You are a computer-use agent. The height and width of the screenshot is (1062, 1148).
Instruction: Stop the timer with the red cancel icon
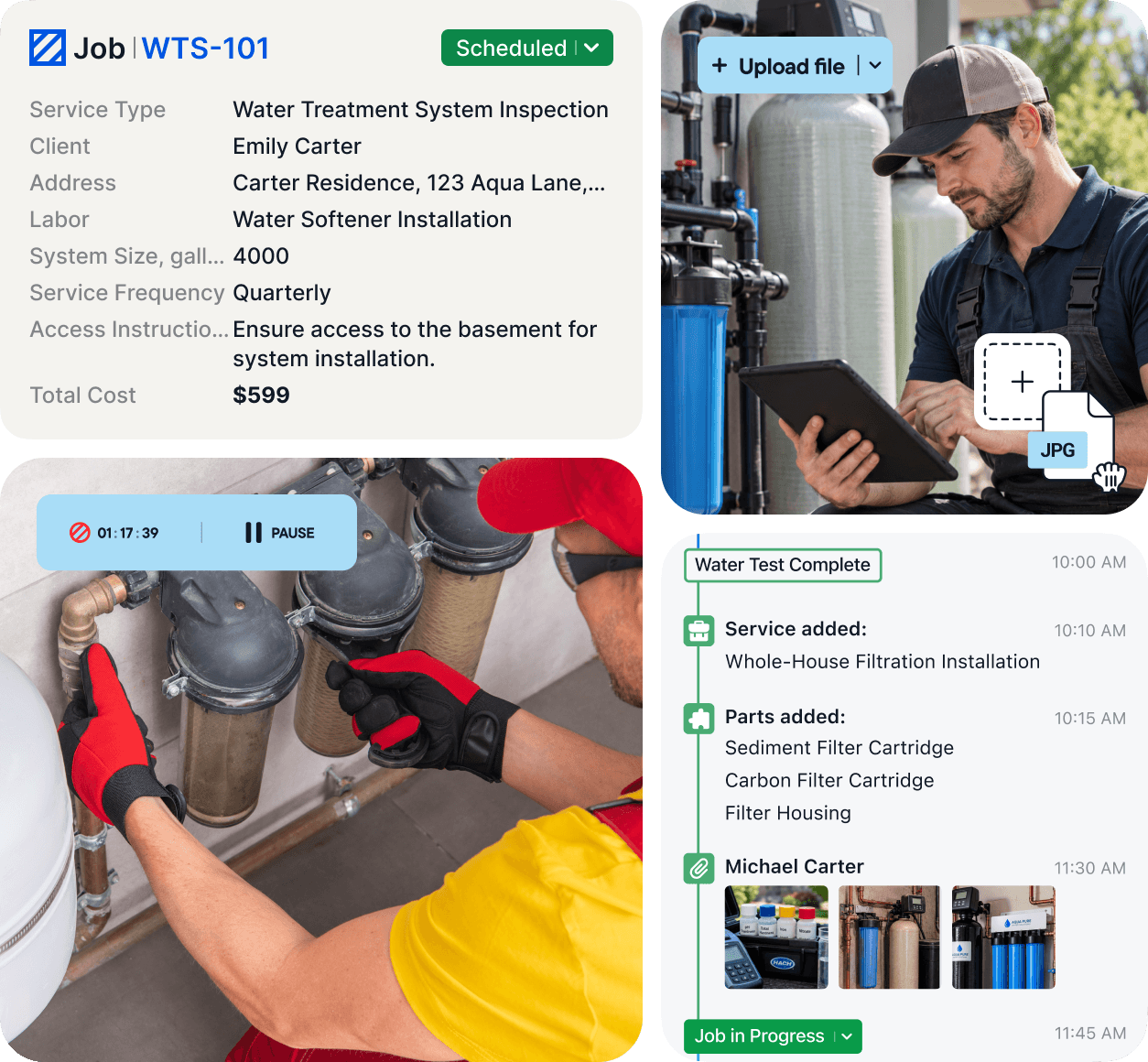click(80, 532)
